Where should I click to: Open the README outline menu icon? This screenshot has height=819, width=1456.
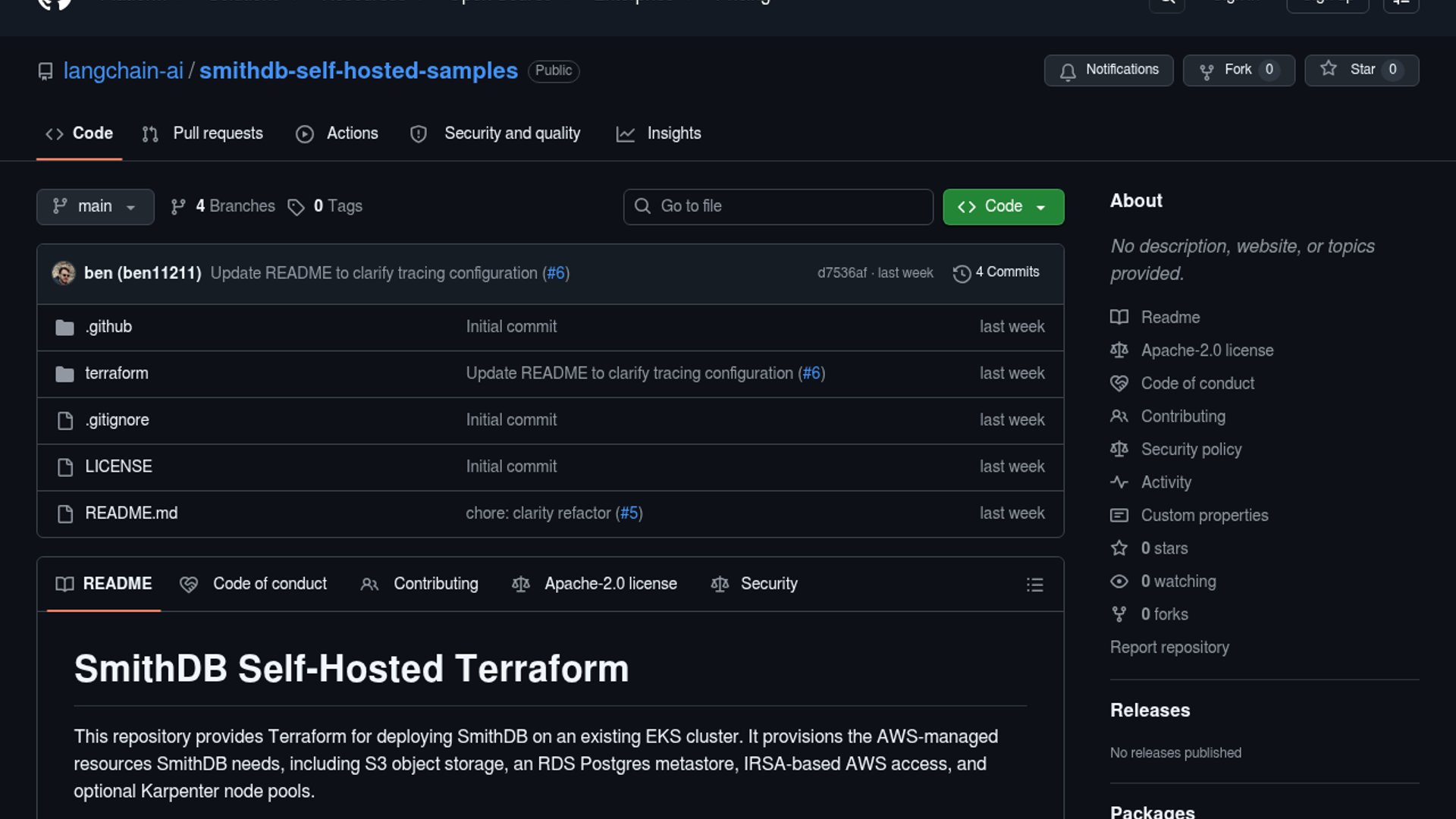(1034, 584)
